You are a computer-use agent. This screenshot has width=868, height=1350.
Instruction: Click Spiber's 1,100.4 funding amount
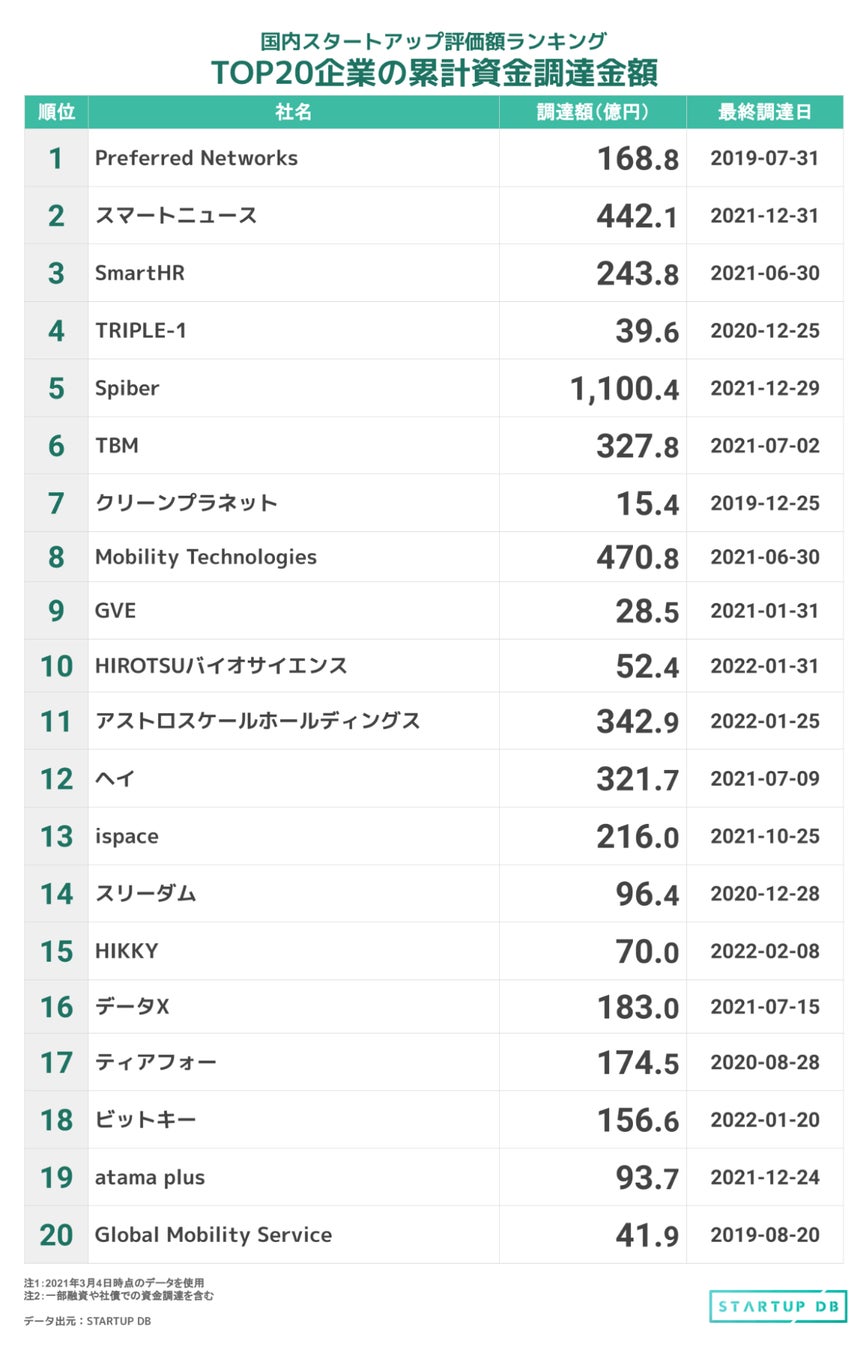(625, 389)
